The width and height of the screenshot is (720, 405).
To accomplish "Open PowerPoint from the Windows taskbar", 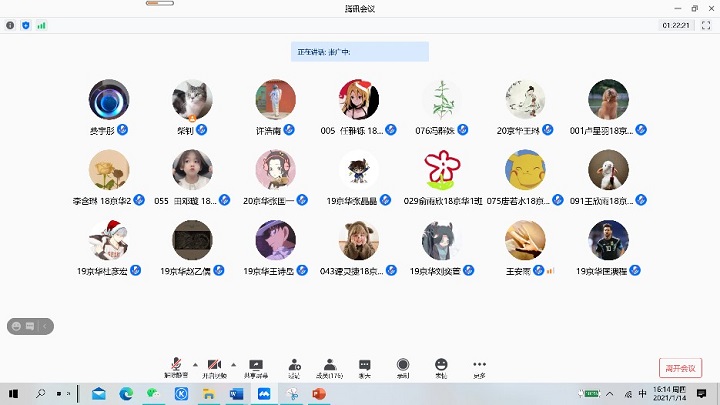I will [319, 394].
